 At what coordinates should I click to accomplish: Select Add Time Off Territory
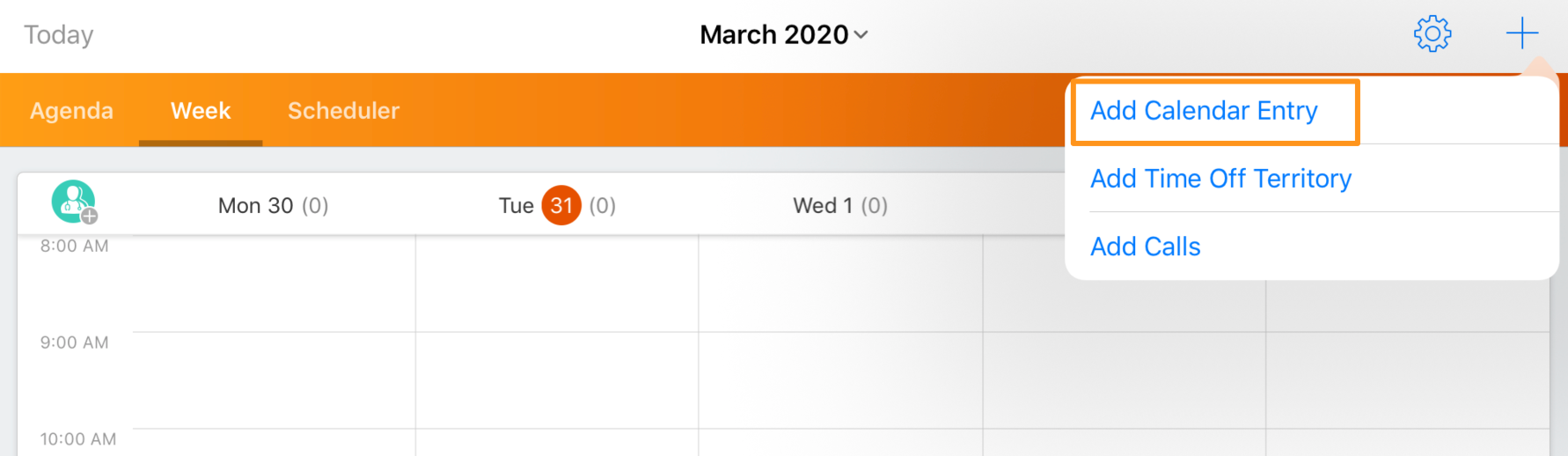[x=1220, y=179]
